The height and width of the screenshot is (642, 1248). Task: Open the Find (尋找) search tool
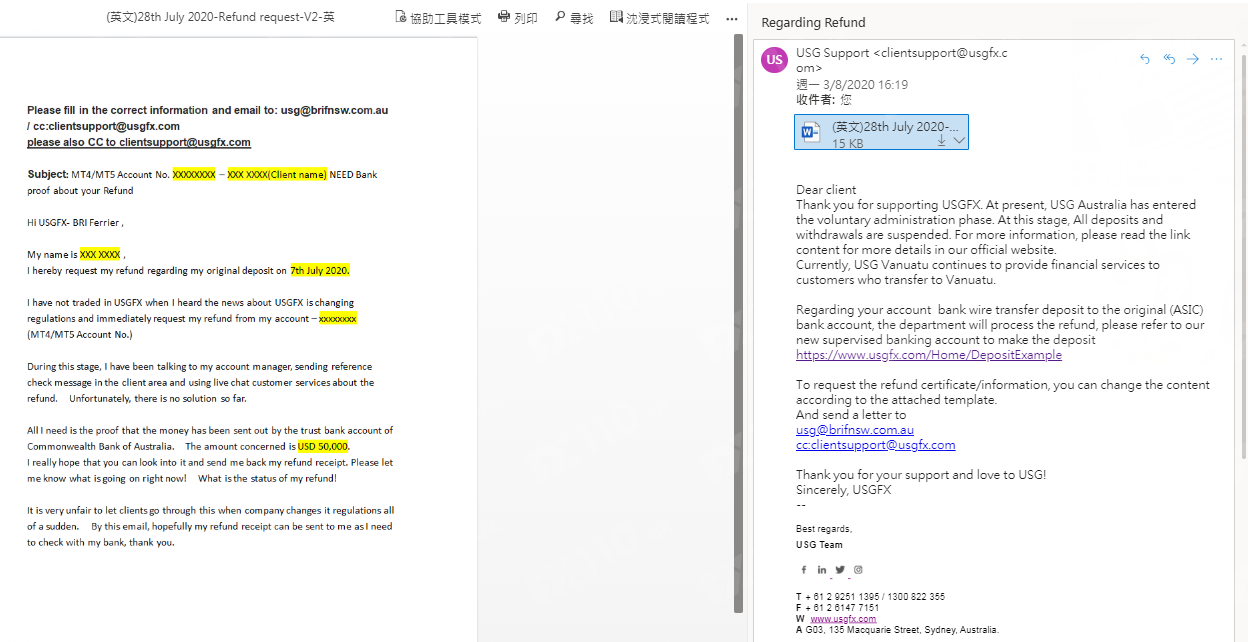[573, 18]
